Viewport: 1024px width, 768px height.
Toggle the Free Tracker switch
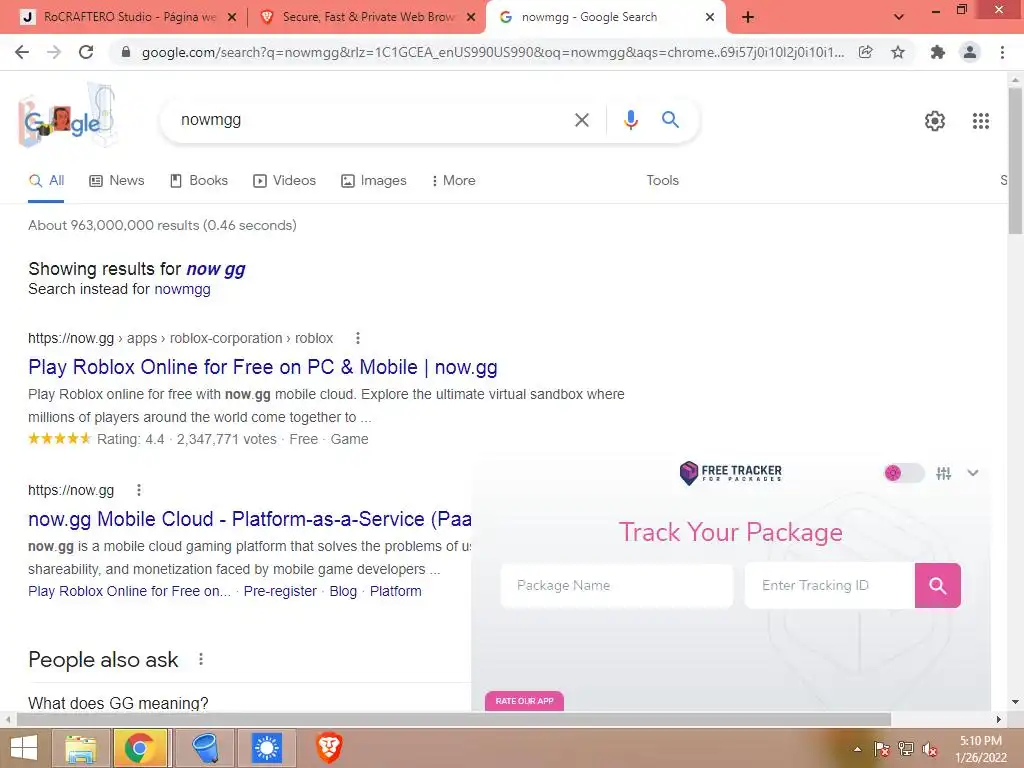(x=904, y=473)
